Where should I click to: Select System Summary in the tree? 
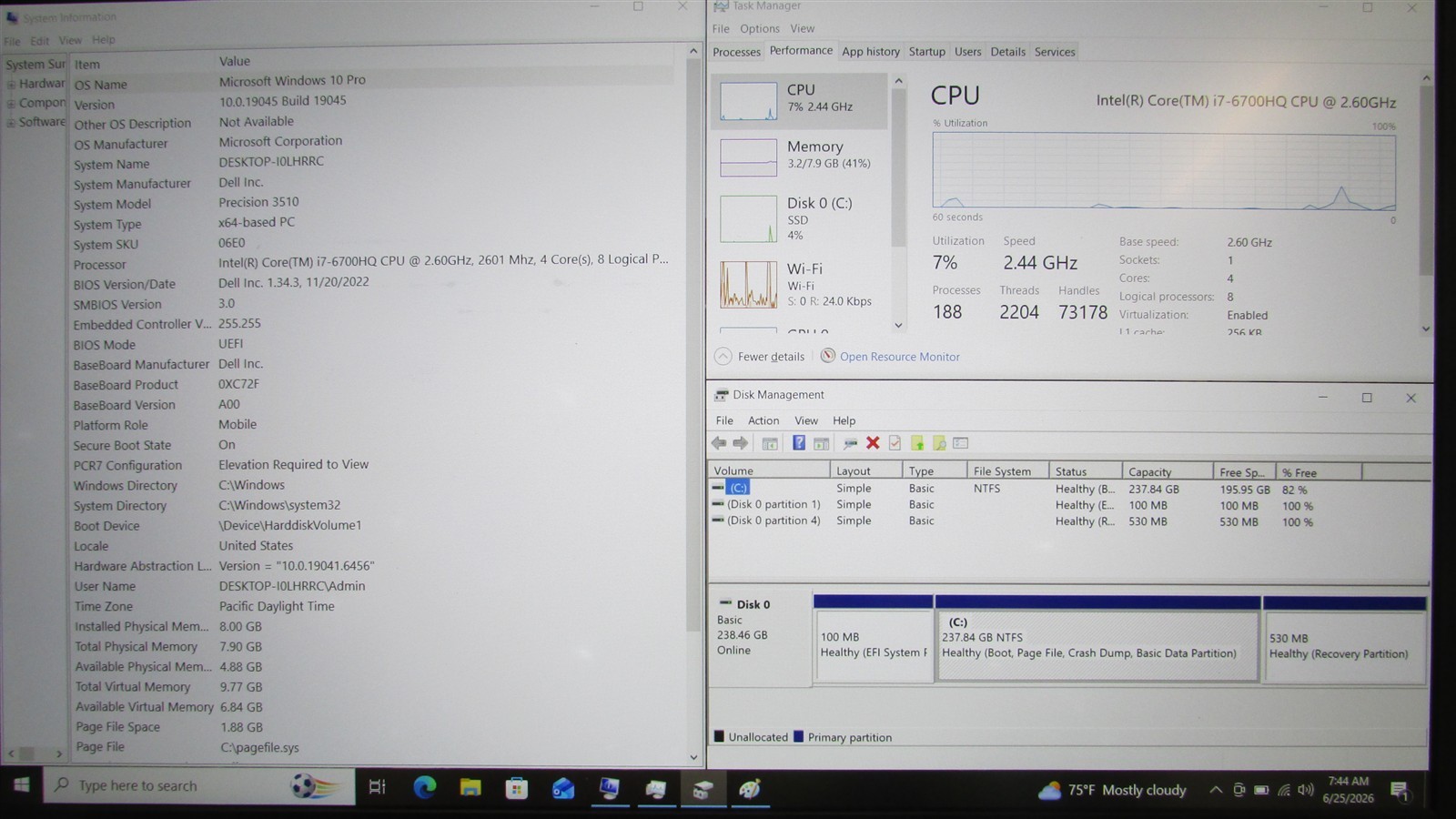point(35,65)
